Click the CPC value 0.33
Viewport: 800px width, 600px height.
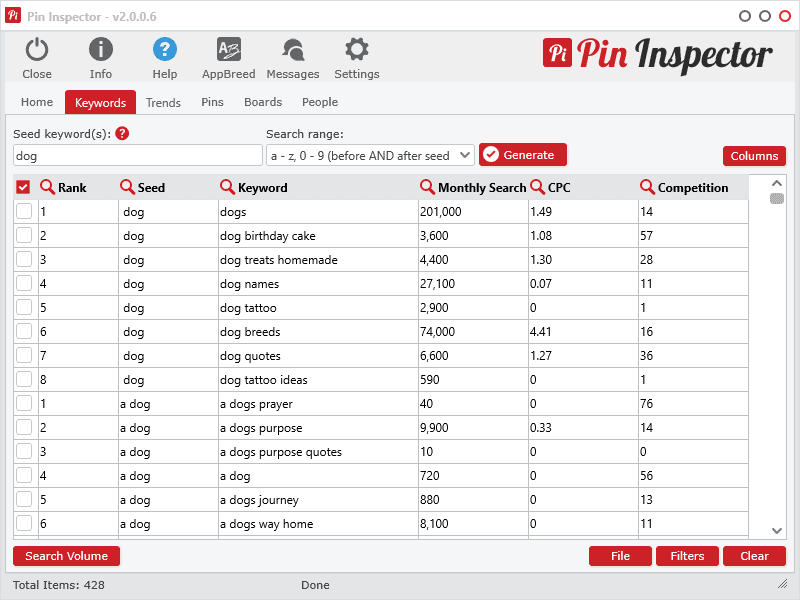[540, 428]
